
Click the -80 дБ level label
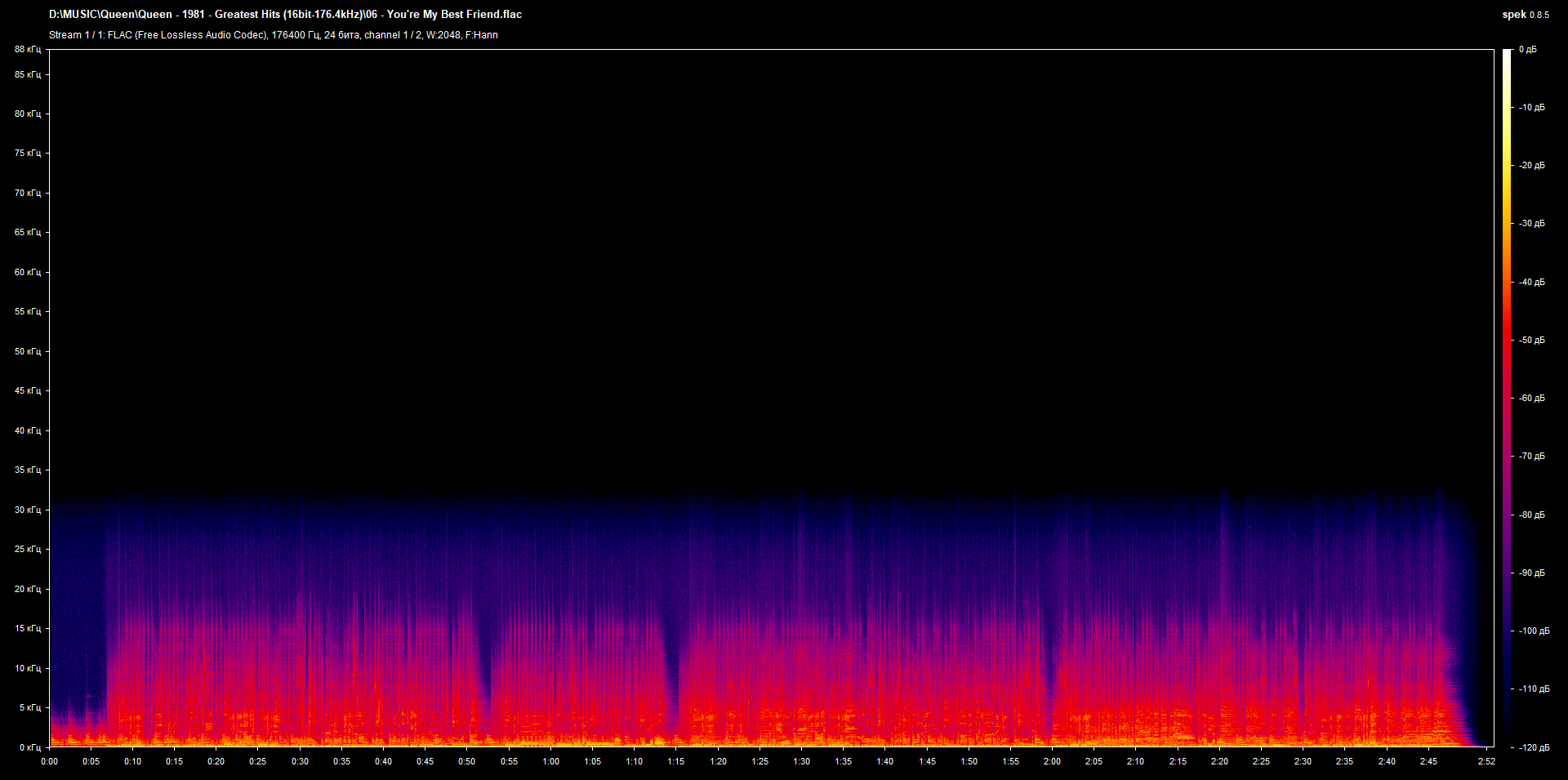1532,515
